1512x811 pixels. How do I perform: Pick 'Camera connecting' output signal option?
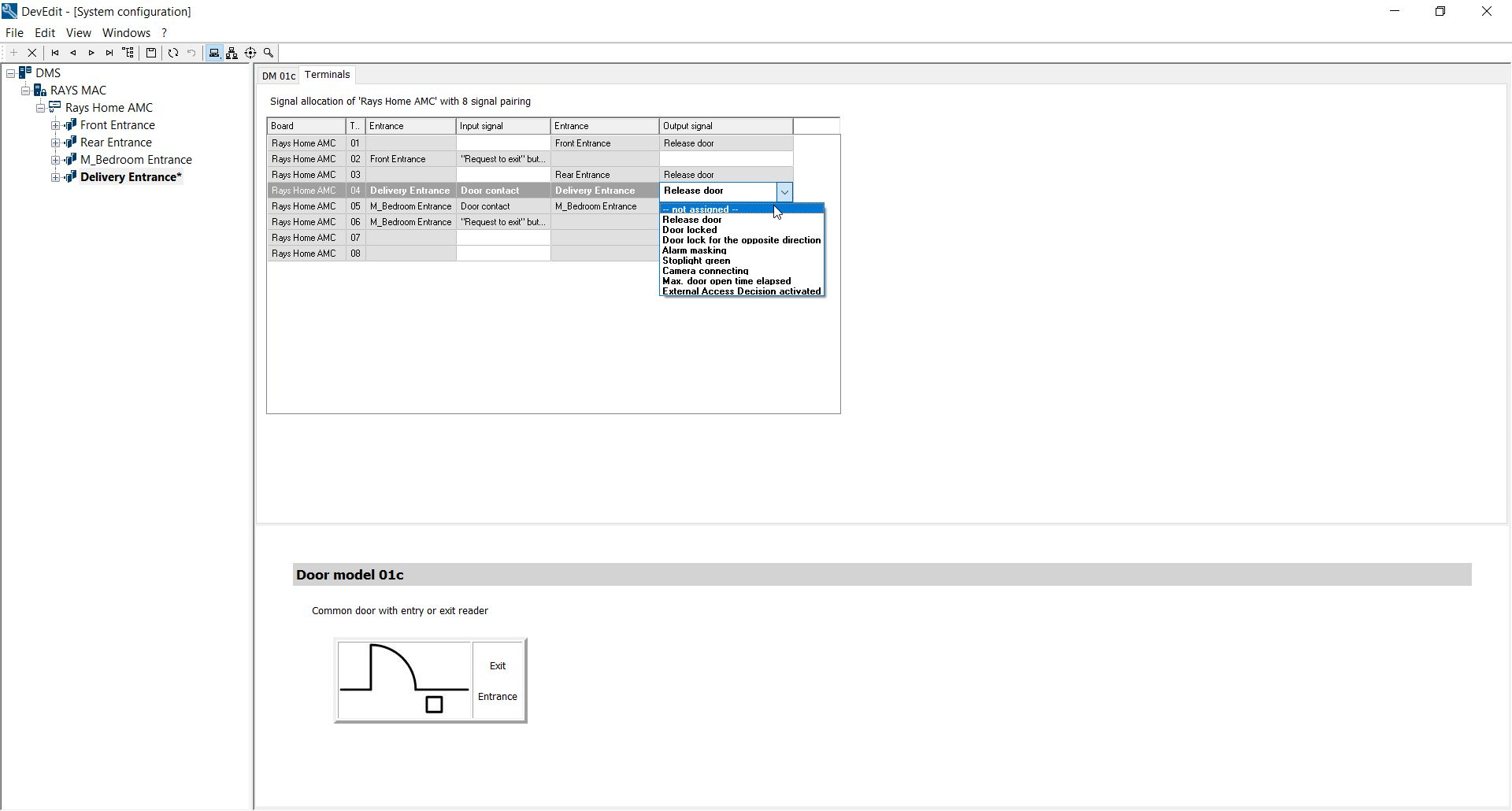(x=706, y=271)
